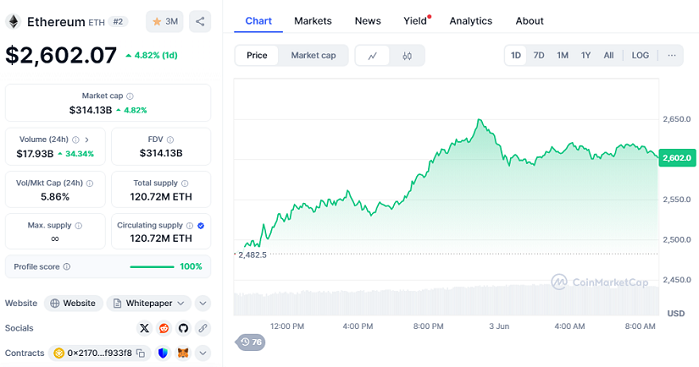Switch to candlestick chart view

click(x=407, y=56)
